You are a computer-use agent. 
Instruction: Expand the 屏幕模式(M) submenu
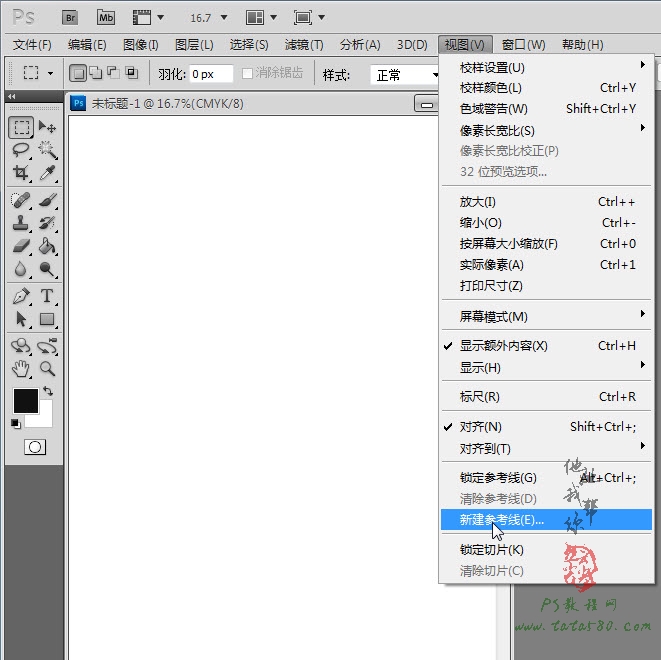[x=546, y=316]
